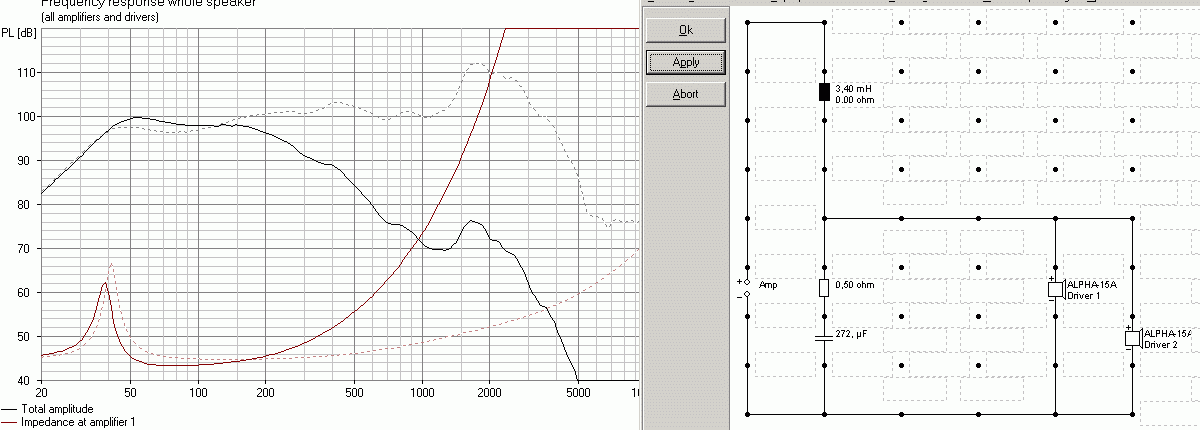The height and width of the screenshot is (430, 1200).
Task: Select the 0,50 ohm resistor symbol
Action: pyautogui.click(x=824, y=288)
